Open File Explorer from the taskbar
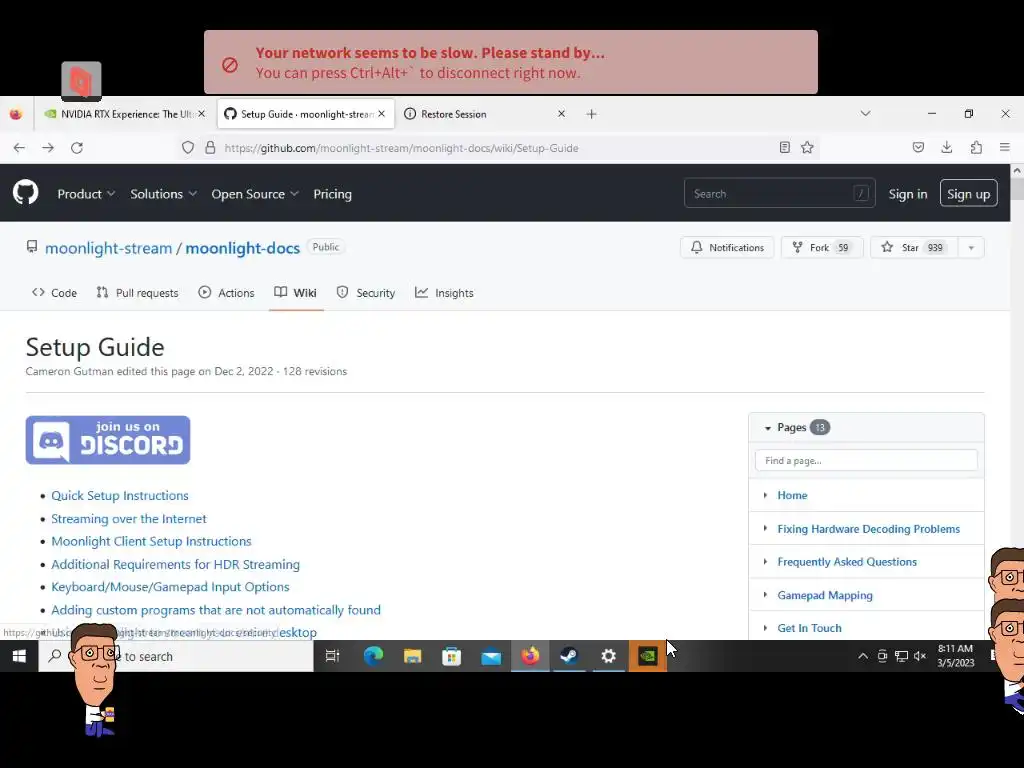The image size is (1024, 768). [x=412, y=656]
